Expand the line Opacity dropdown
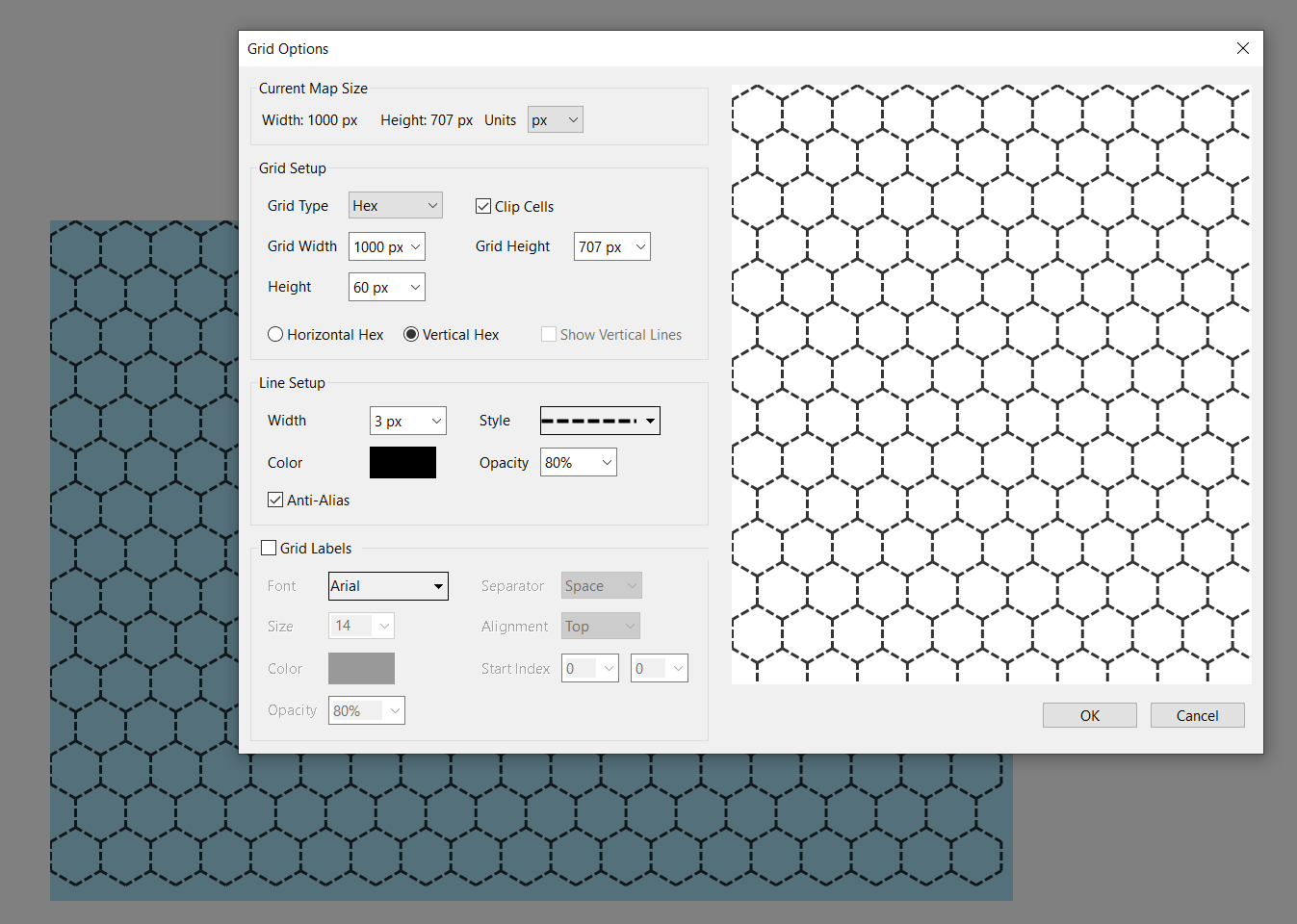 click(578, 462)
